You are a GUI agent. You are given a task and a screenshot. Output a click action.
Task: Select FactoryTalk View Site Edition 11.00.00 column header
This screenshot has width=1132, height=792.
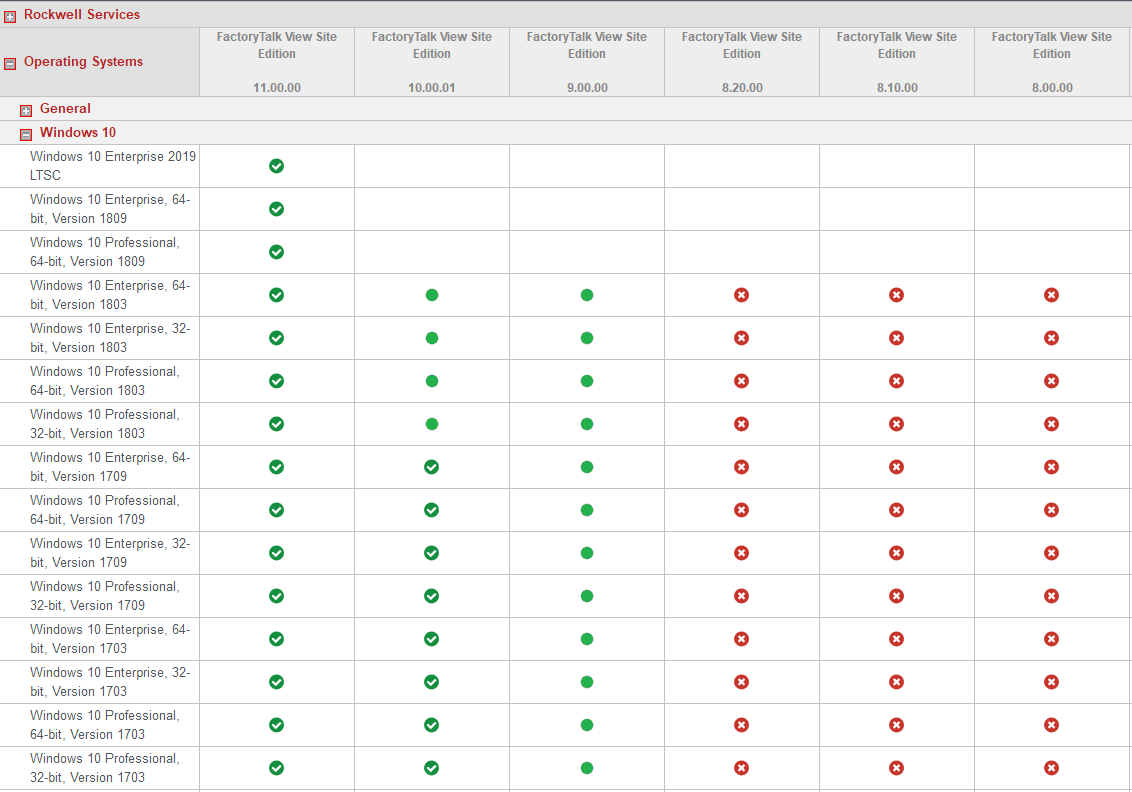tap(277, 62)
